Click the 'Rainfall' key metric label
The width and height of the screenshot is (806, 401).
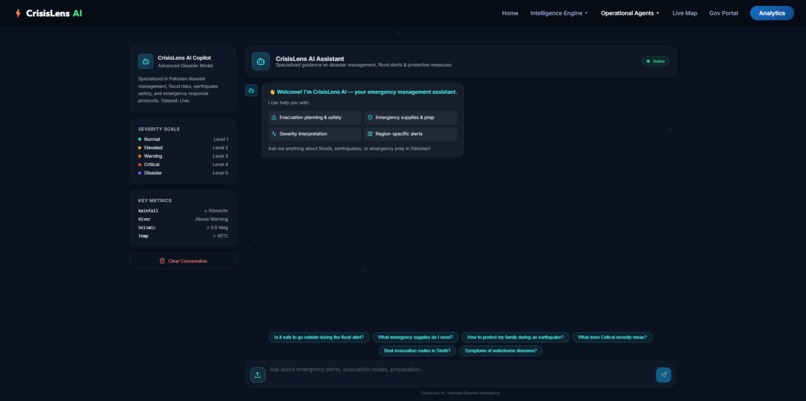pyautogui.click(x=148, y=211)
